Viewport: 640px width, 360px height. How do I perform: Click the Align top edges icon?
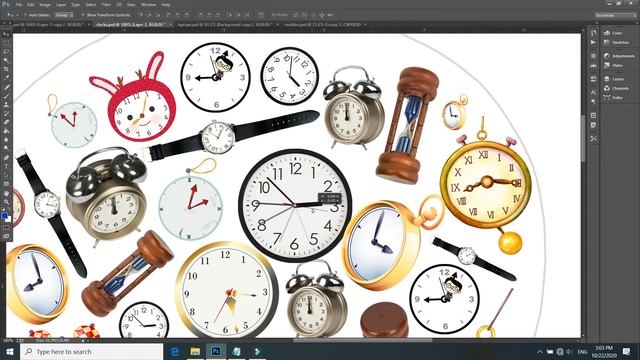pos(140,15)
